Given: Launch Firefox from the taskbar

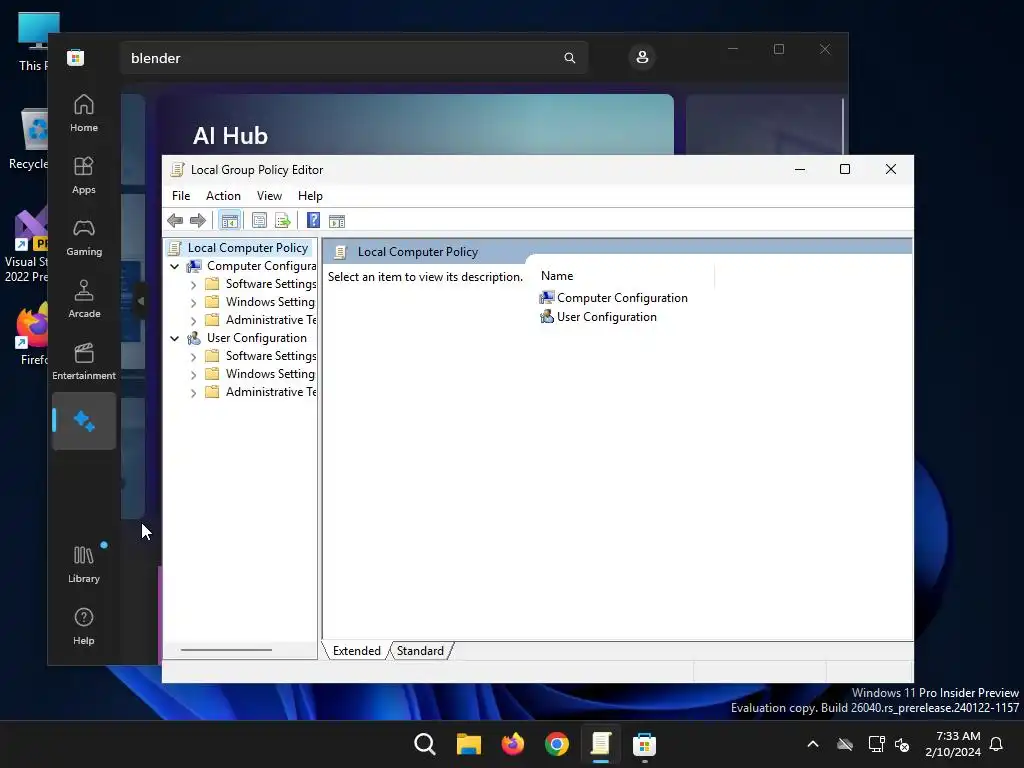Looking at the screenshot, I should coord(513,744).
